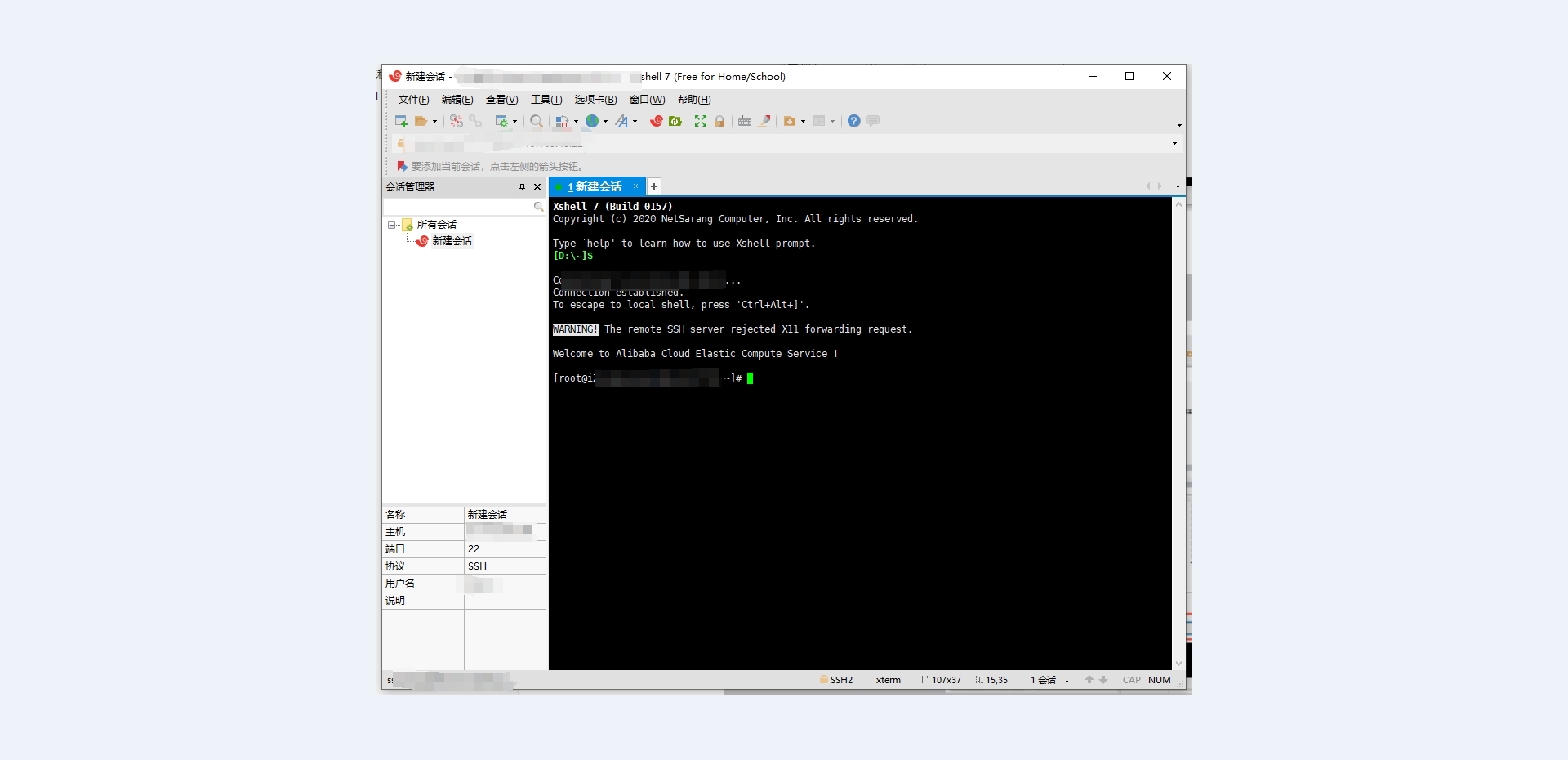Click the padlock Lock Screen icon
The image size is (1568, 760).
coord(719,121)
